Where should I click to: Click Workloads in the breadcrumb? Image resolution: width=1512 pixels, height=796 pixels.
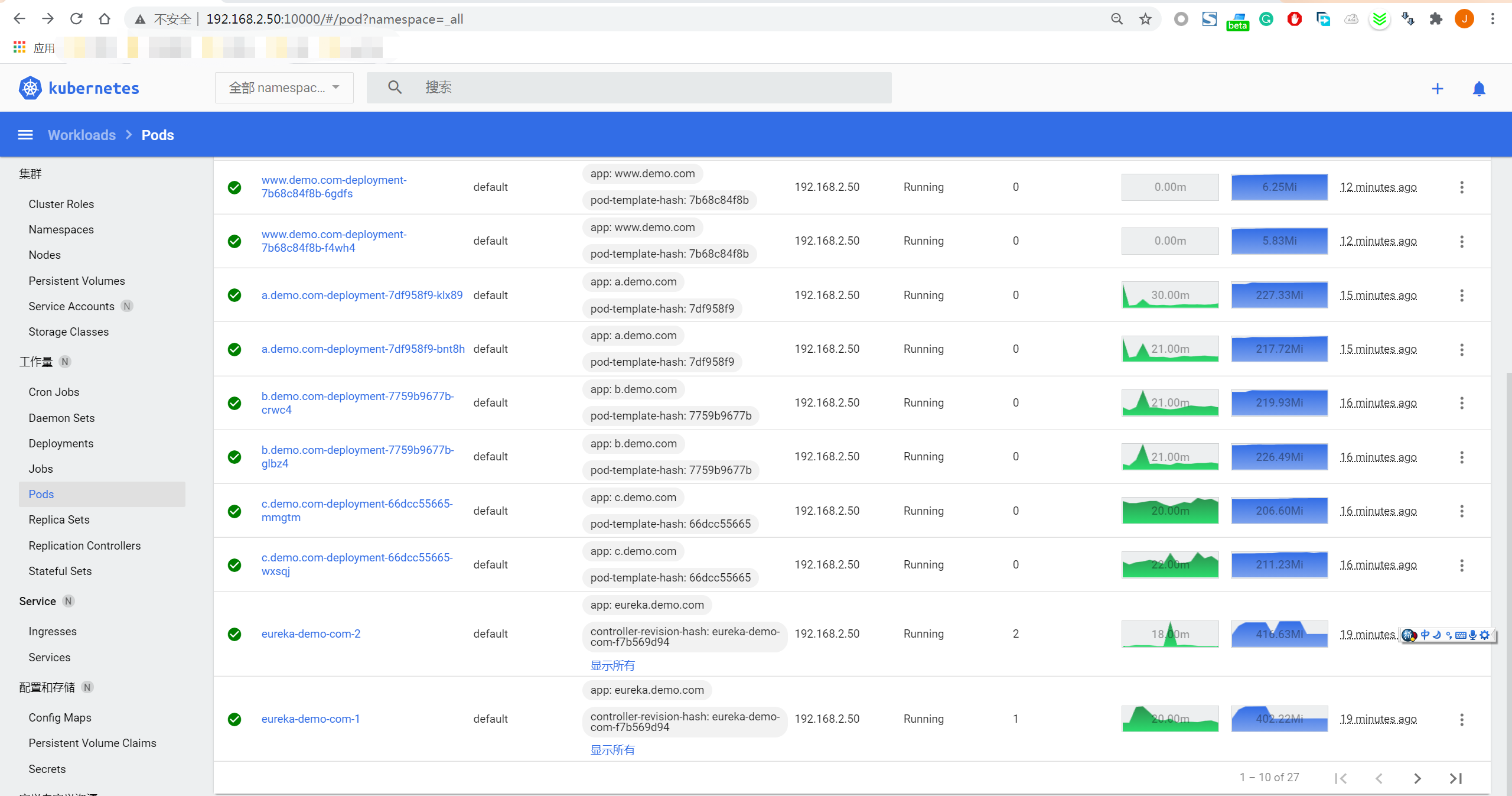pyautogui.click(x=82, y=135)
